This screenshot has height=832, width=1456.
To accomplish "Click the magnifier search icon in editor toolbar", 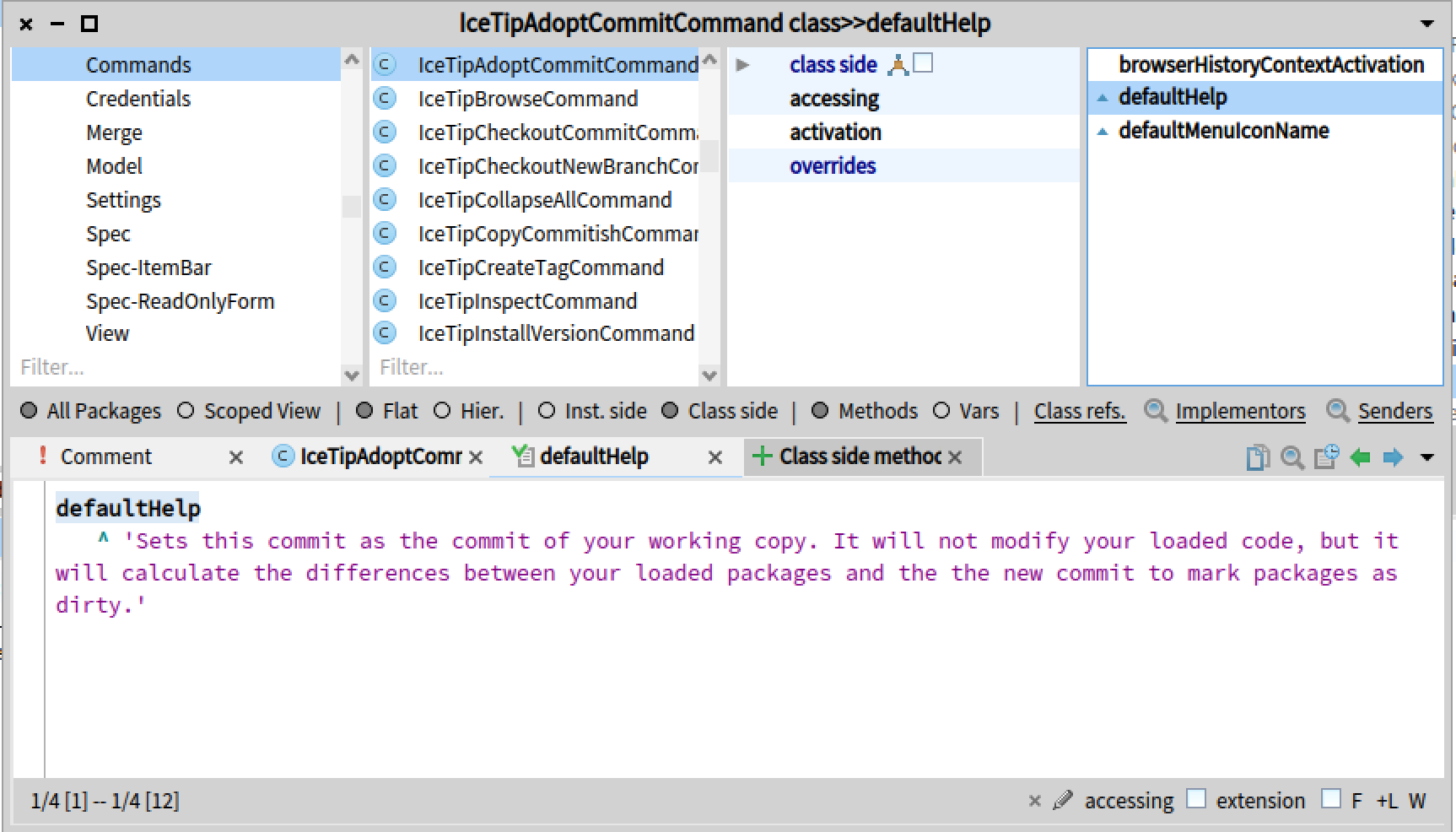I will [1292, 457].
